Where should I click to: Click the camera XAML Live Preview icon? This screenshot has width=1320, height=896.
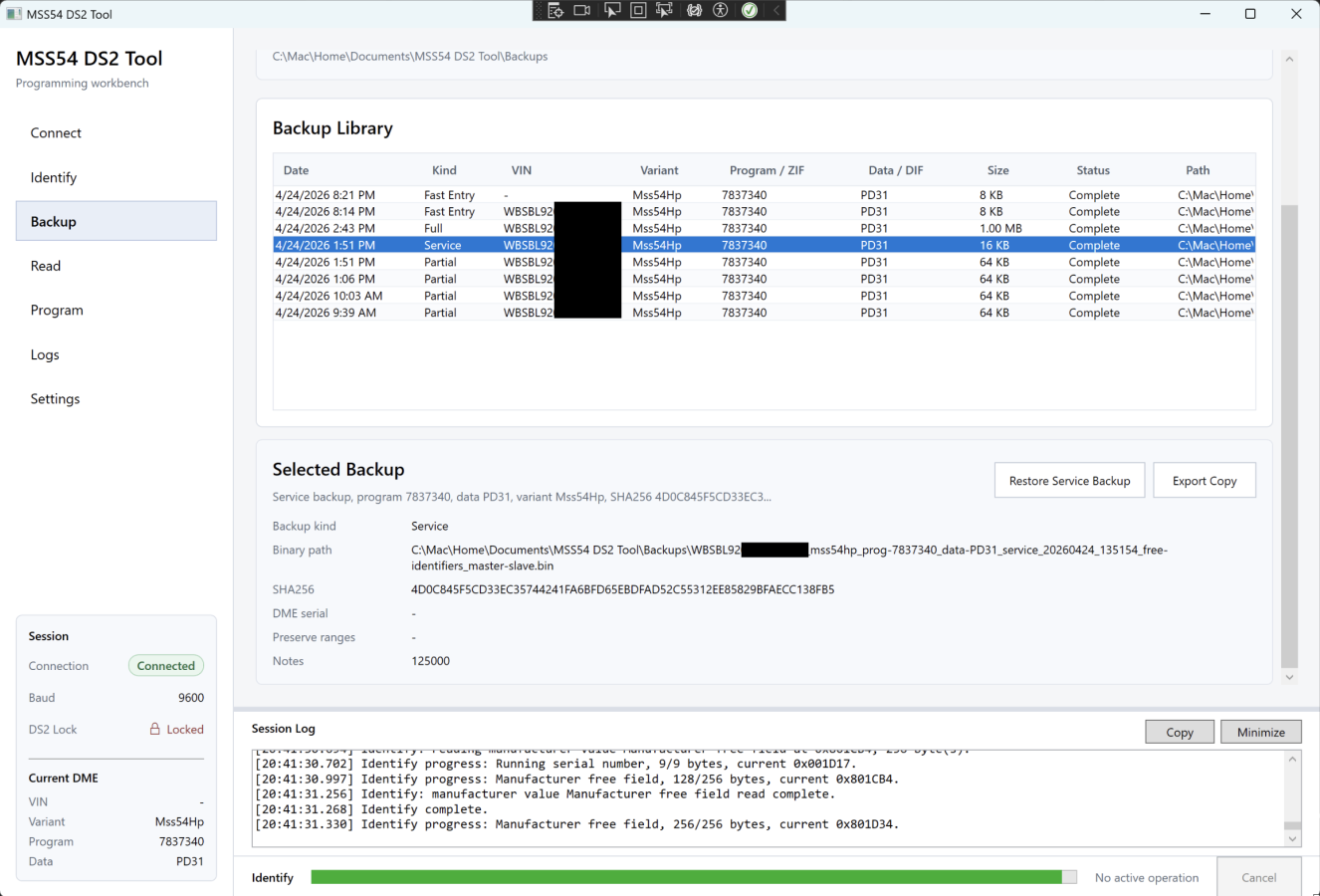click(x=582, y=11)
